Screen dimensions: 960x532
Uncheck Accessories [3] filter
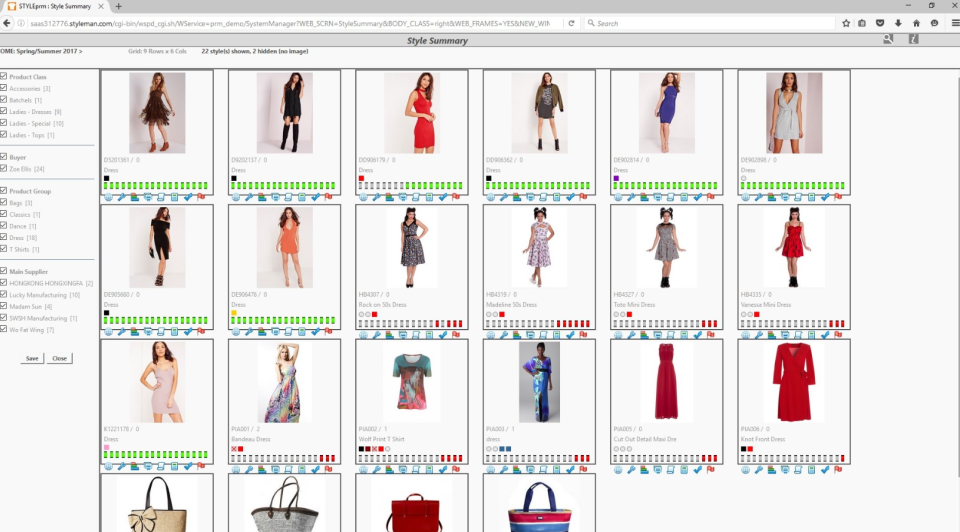(x=4, y=88)
